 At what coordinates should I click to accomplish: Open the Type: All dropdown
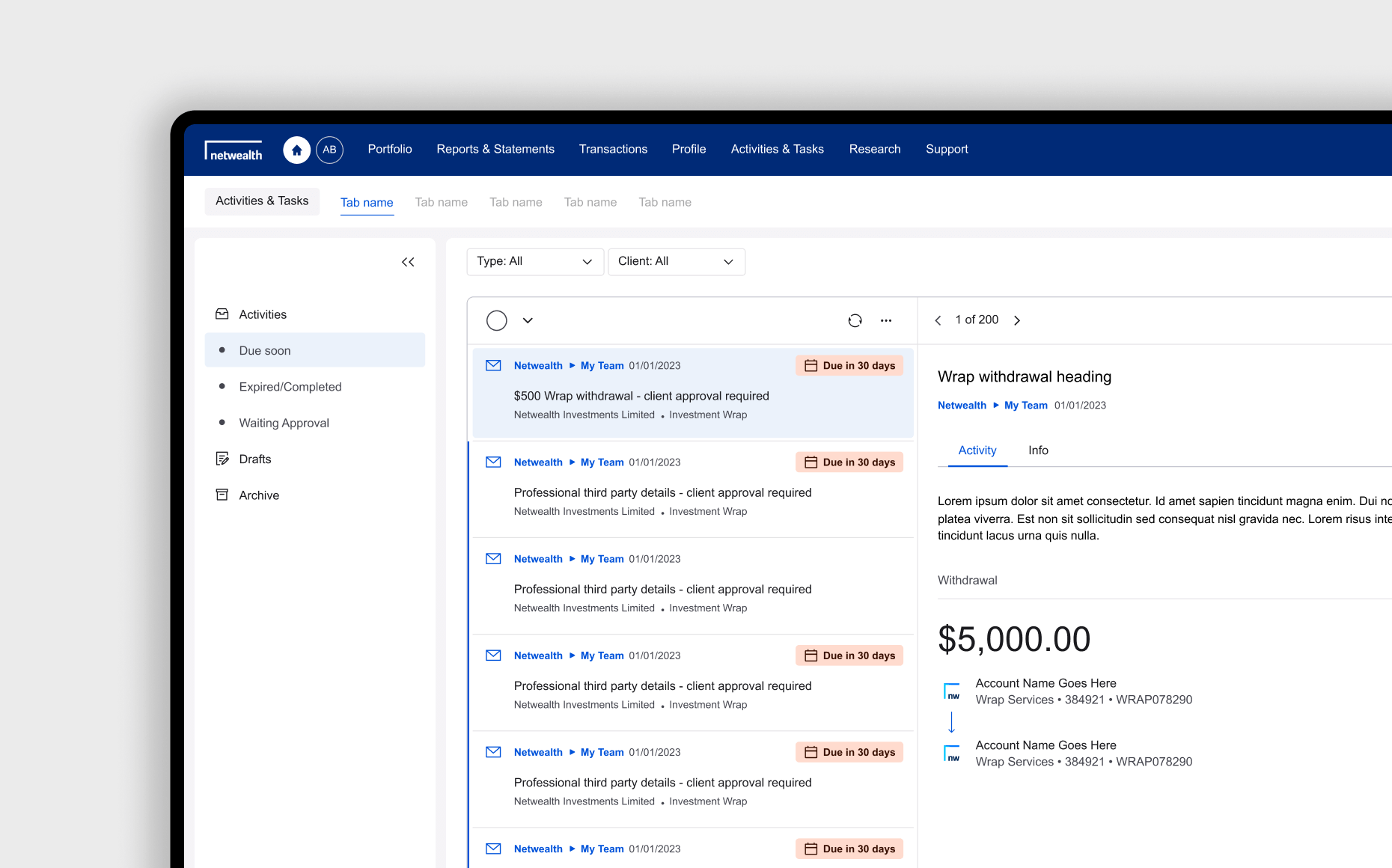tap(534, 261)
